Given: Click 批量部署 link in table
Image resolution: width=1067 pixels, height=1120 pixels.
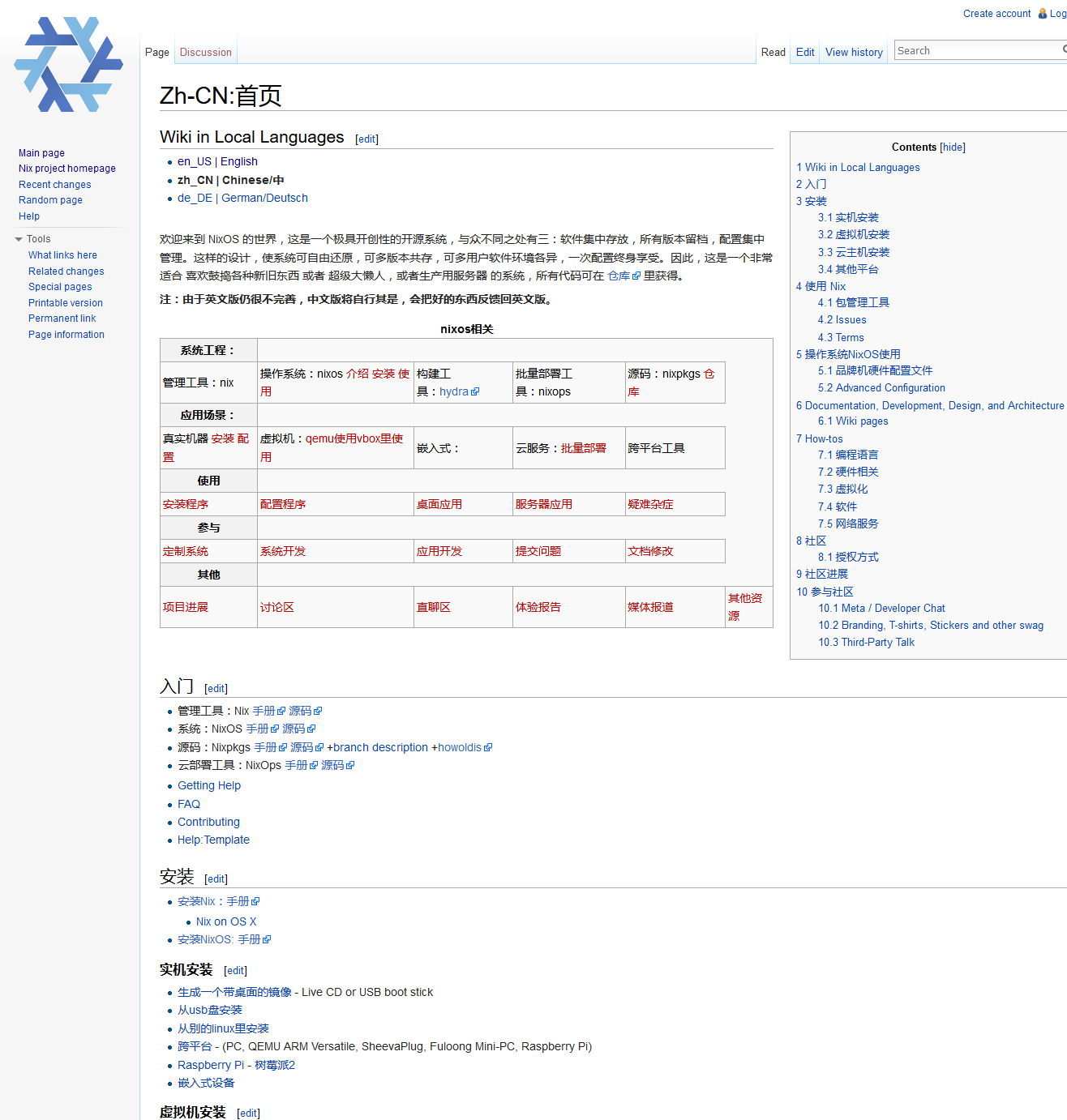Looking at the screenshot, I should pos(583,448).
